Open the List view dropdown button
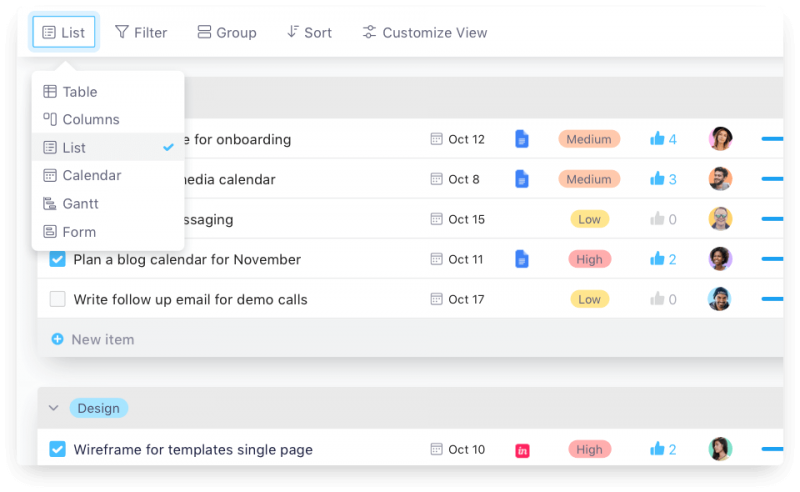Screen dimensions: 800x492 pyautogui.click(x=64, y=32)
